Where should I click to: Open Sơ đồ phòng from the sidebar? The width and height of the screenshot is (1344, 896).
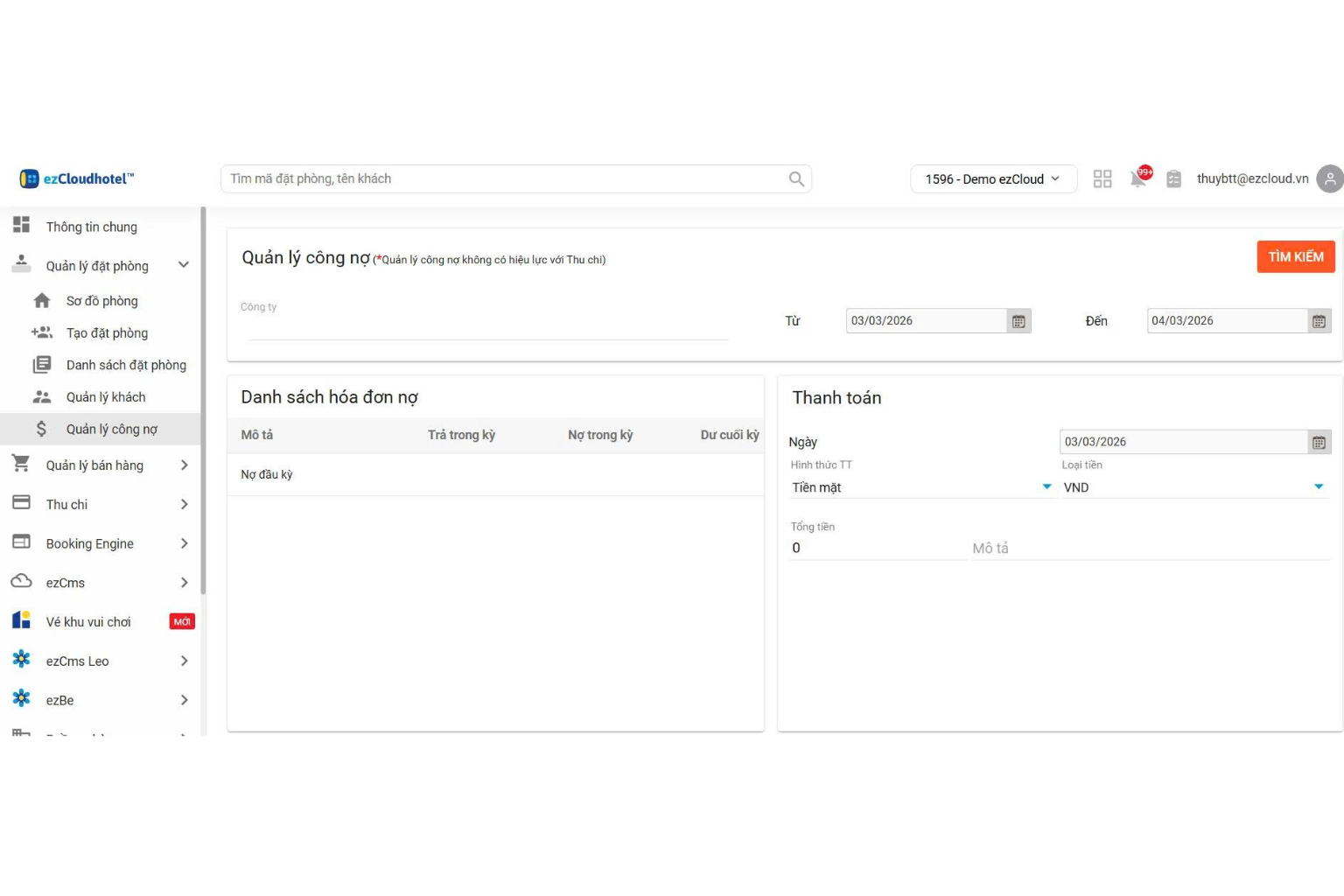click(101, 301)
